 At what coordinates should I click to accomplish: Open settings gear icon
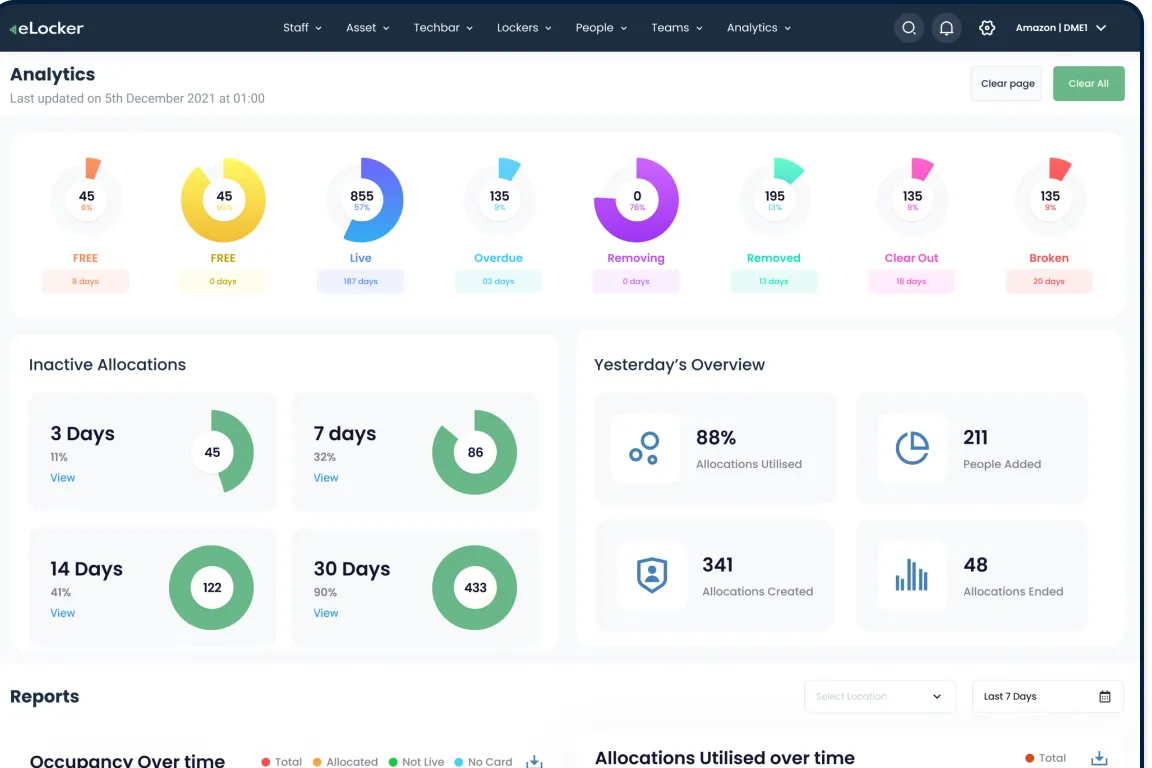(987, 28)
